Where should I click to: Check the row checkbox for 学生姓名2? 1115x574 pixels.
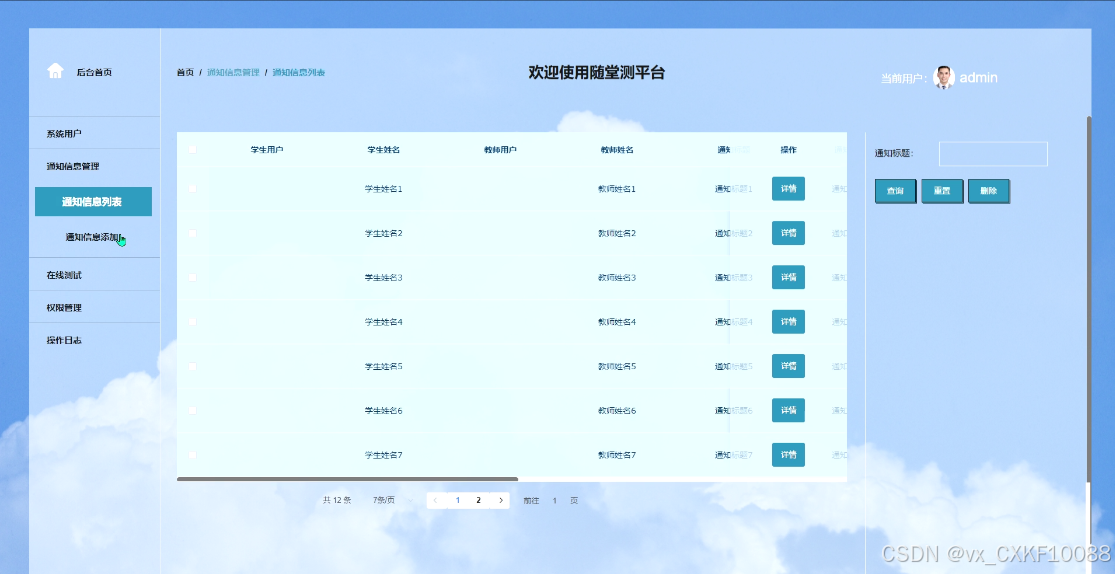[x=192, y=233]
